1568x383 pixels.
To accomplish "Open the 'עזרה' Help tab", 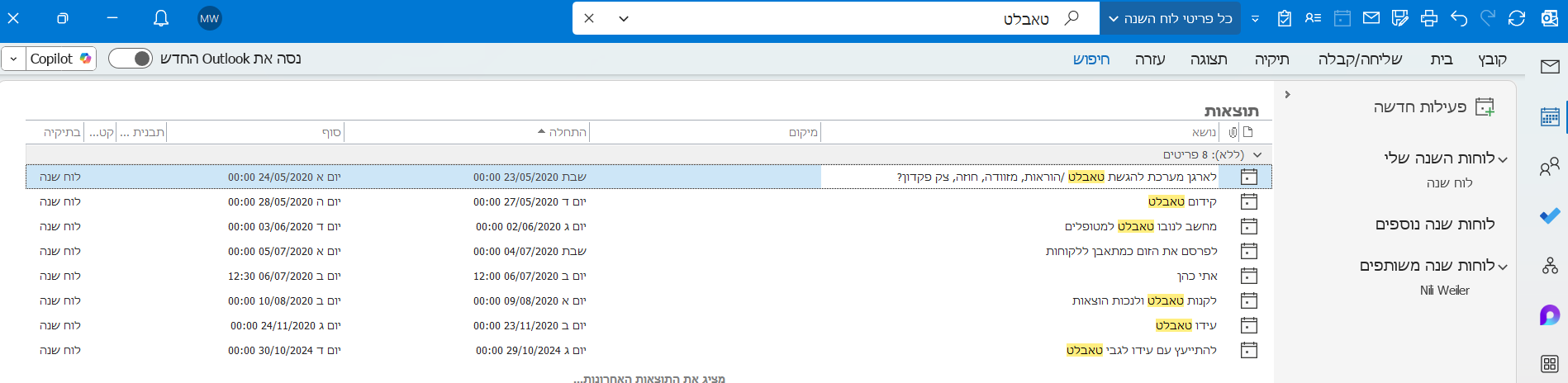I will coord(1150,59).
